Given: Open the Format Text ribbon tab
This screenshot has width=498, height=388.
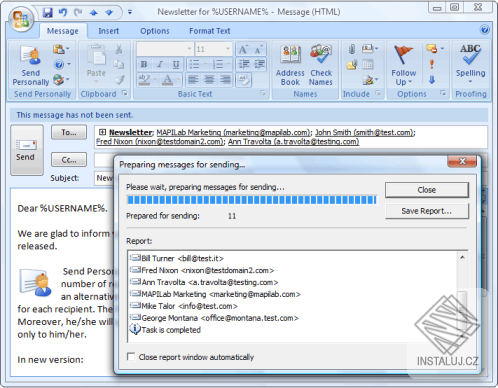Looking at the screenshot, I should 210,31.
